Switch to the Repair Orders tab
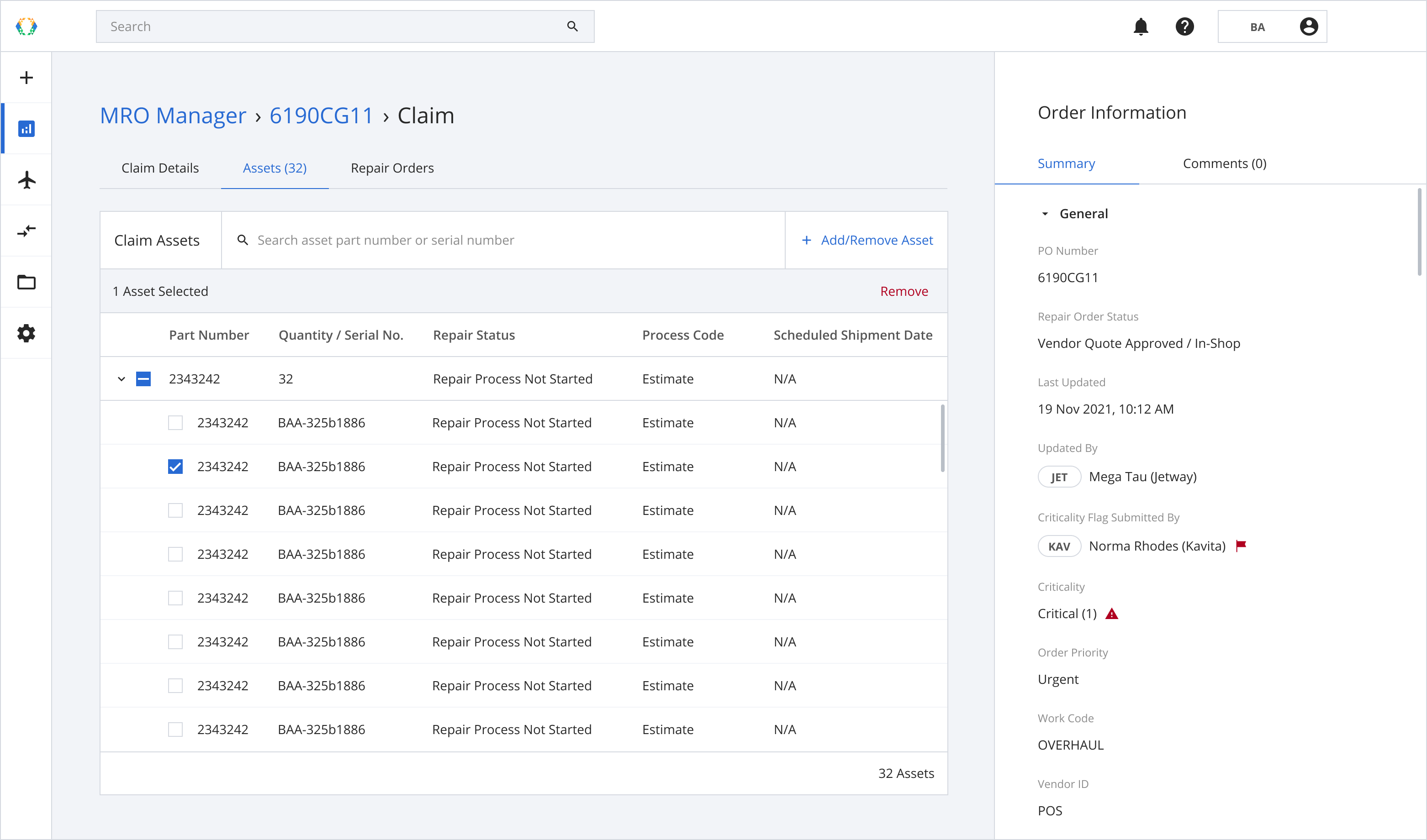This screenshot has height=840, width=1427. pos(392,168)
